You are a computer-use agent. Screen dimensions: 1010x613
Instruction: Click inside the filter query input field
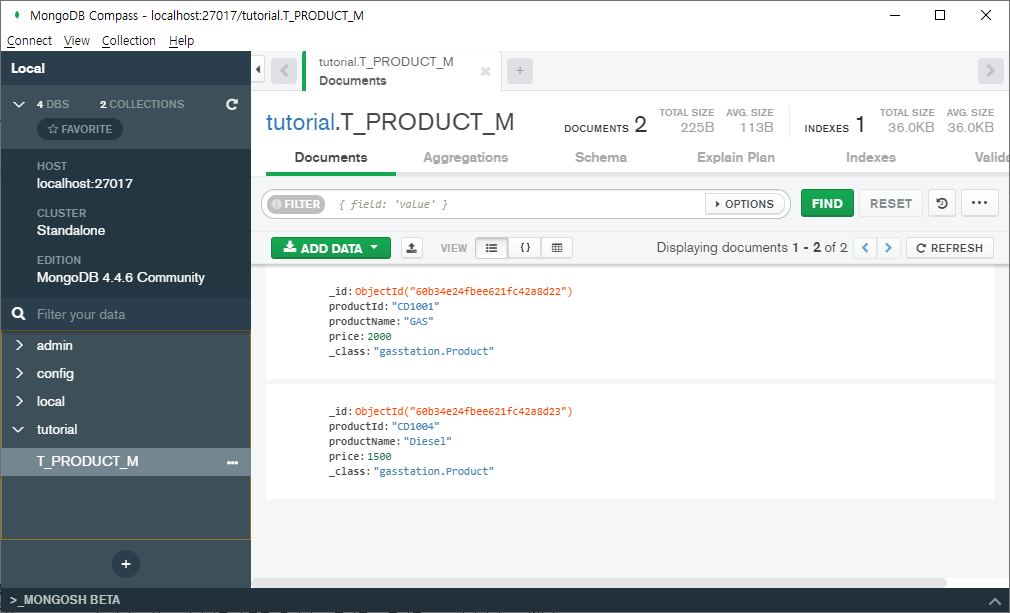click(500, 203)
